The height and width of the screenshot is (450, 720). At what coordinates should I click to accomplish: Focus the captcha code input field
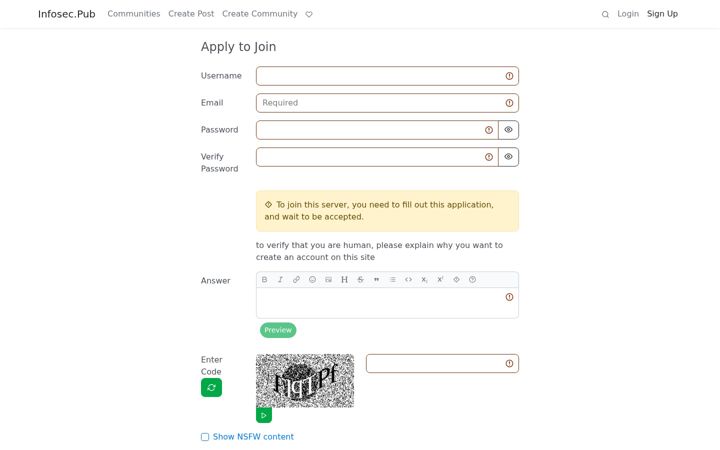(442, 363)
